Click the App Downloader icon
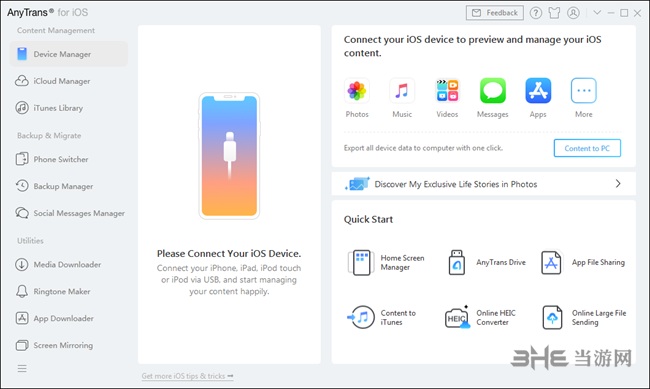Image resolution: width=650 pixels, height=389 pixels. (22, 318)
